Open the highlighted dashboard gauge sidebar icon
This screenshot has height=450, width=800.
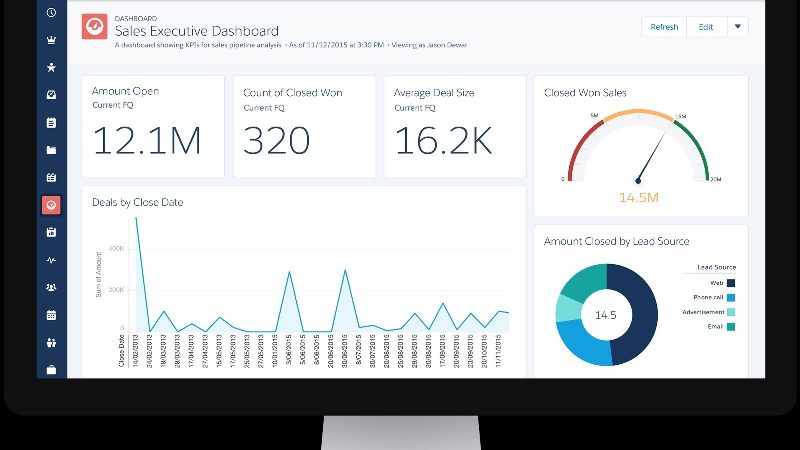tap(51, 205)
